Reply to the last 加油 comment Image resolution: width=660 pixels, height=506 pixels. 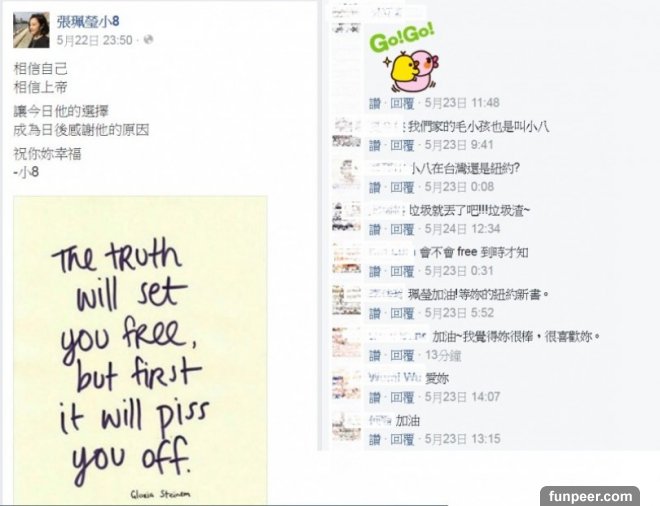(x=402, y=439)
